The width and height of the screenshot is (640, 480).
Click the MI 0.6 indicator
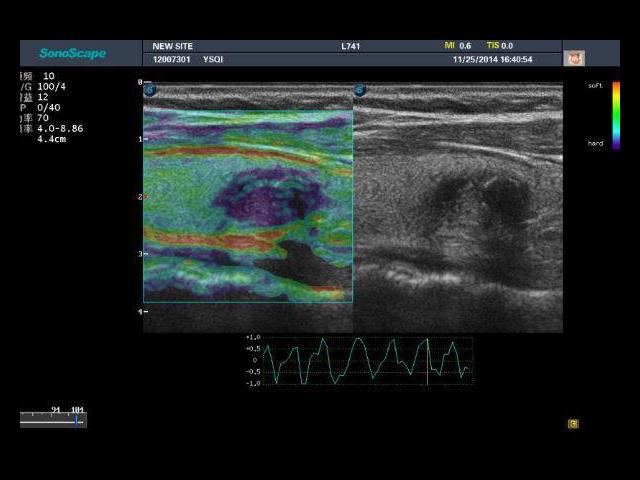(x=458, y=46)
